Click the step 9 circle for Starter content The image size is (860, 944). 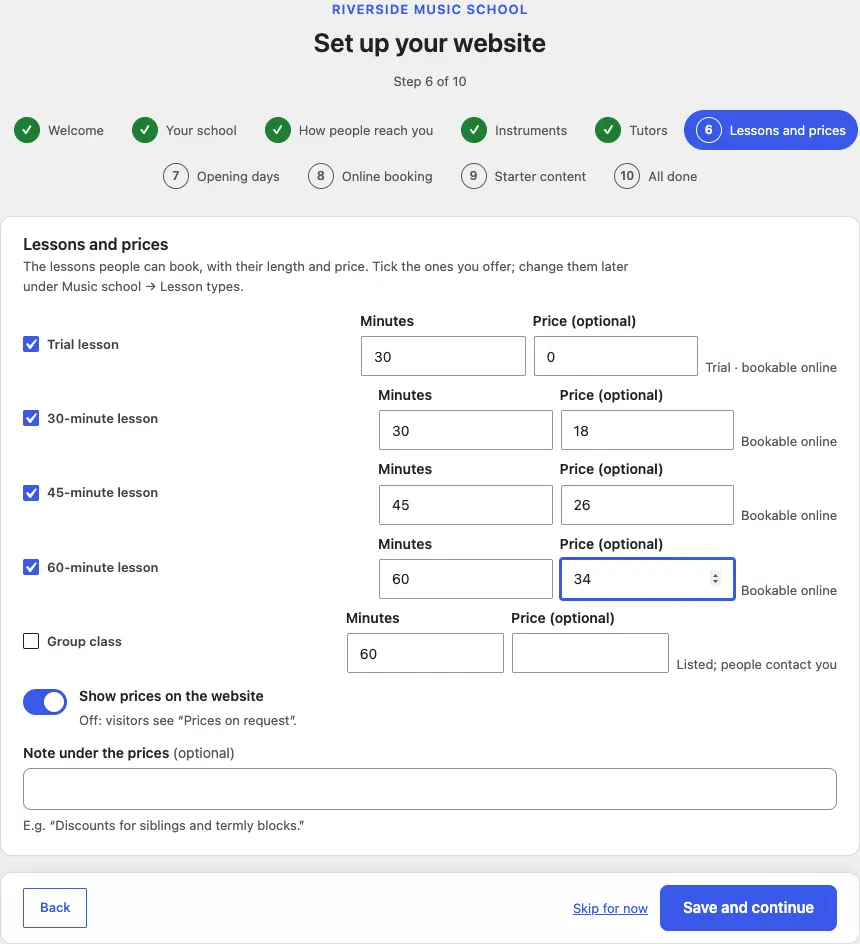click(473, 176)
